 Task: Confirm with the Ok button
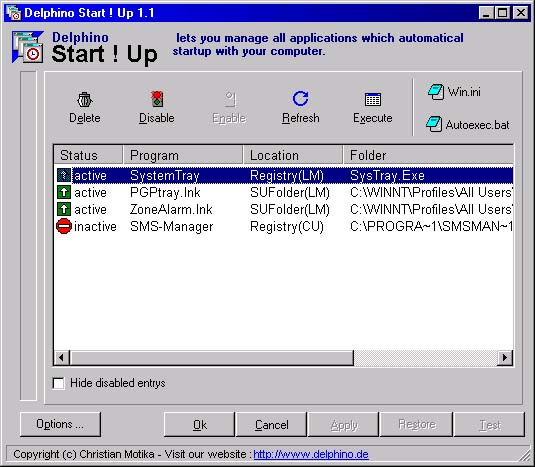point(200,424)
